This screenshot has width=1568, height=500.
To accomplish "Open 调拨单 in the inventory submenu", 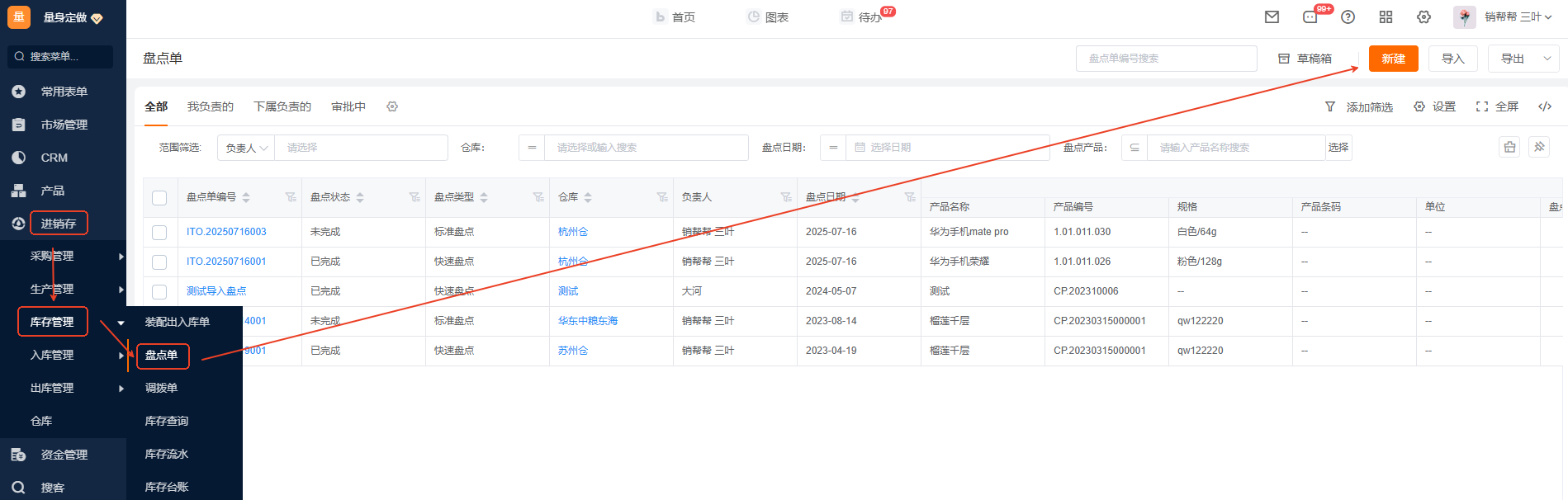I will (162, 388).
